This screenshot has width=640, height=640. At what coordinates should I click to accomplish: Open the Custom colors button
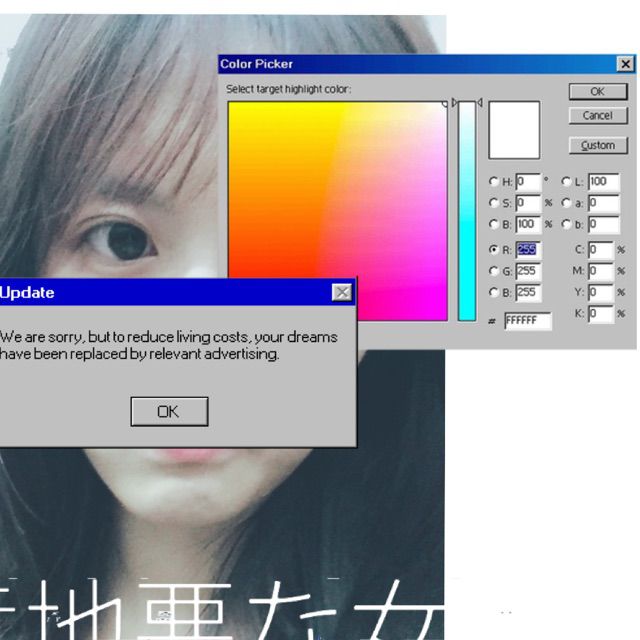[x=597, y=145]
